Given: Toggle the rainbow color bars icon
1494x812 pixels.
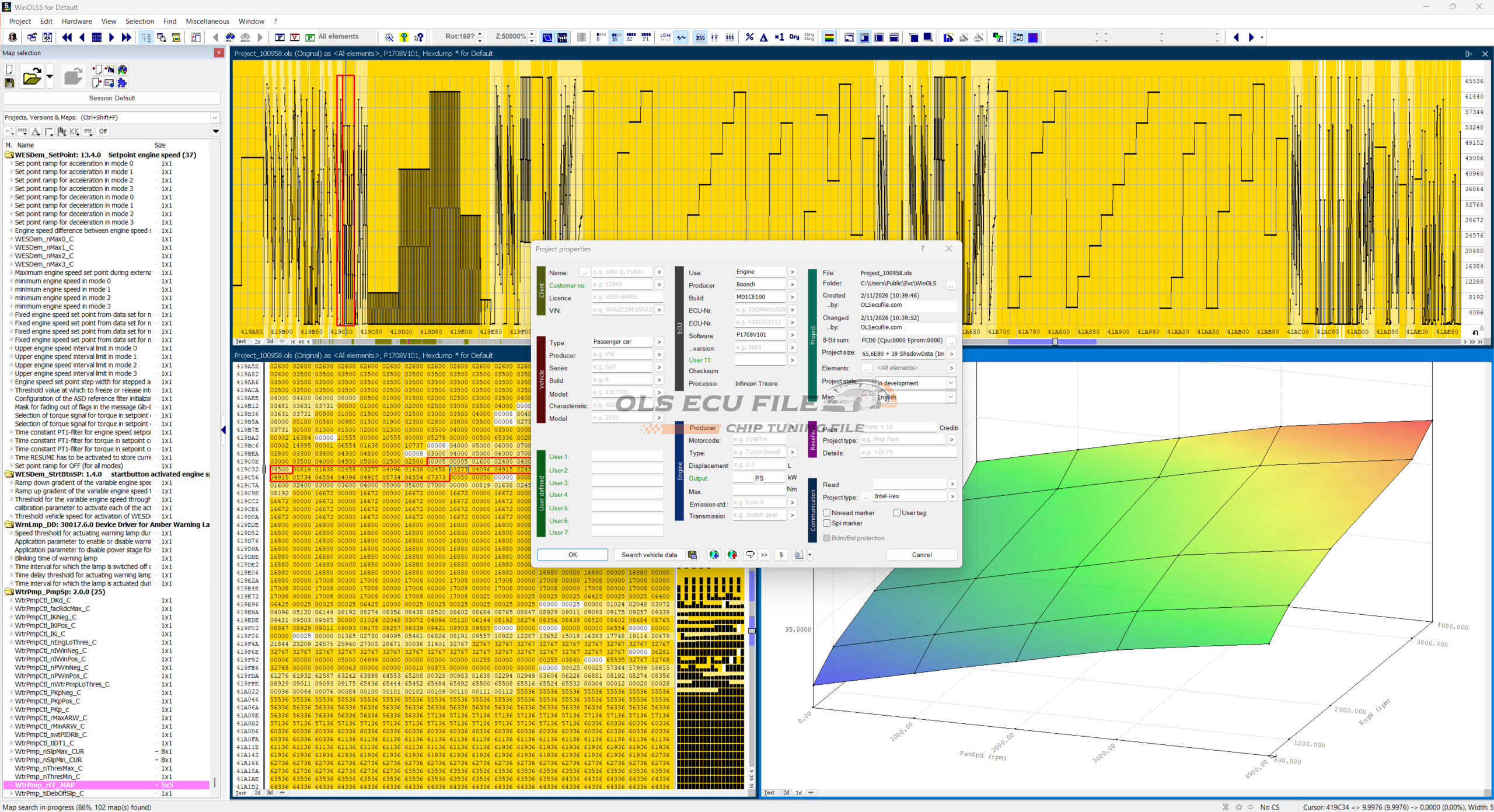Looking at the screenshot, I should click(829, 37).
